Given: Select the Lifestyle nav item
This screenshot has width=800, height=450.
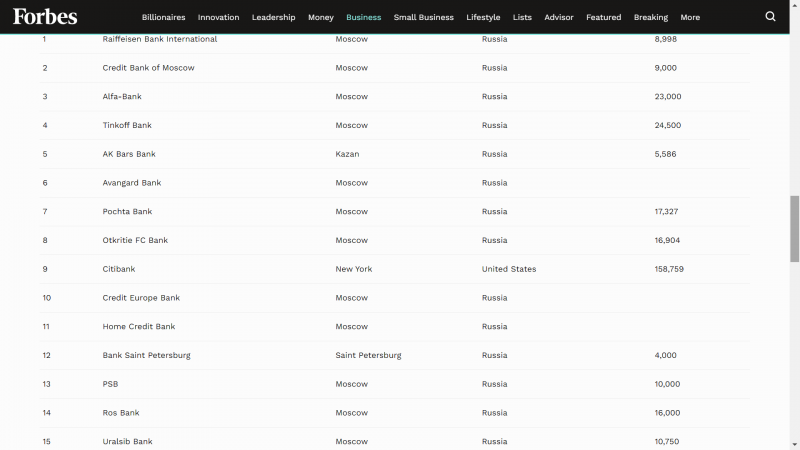Looking at the screenshot, I should (x=483, y=17).
